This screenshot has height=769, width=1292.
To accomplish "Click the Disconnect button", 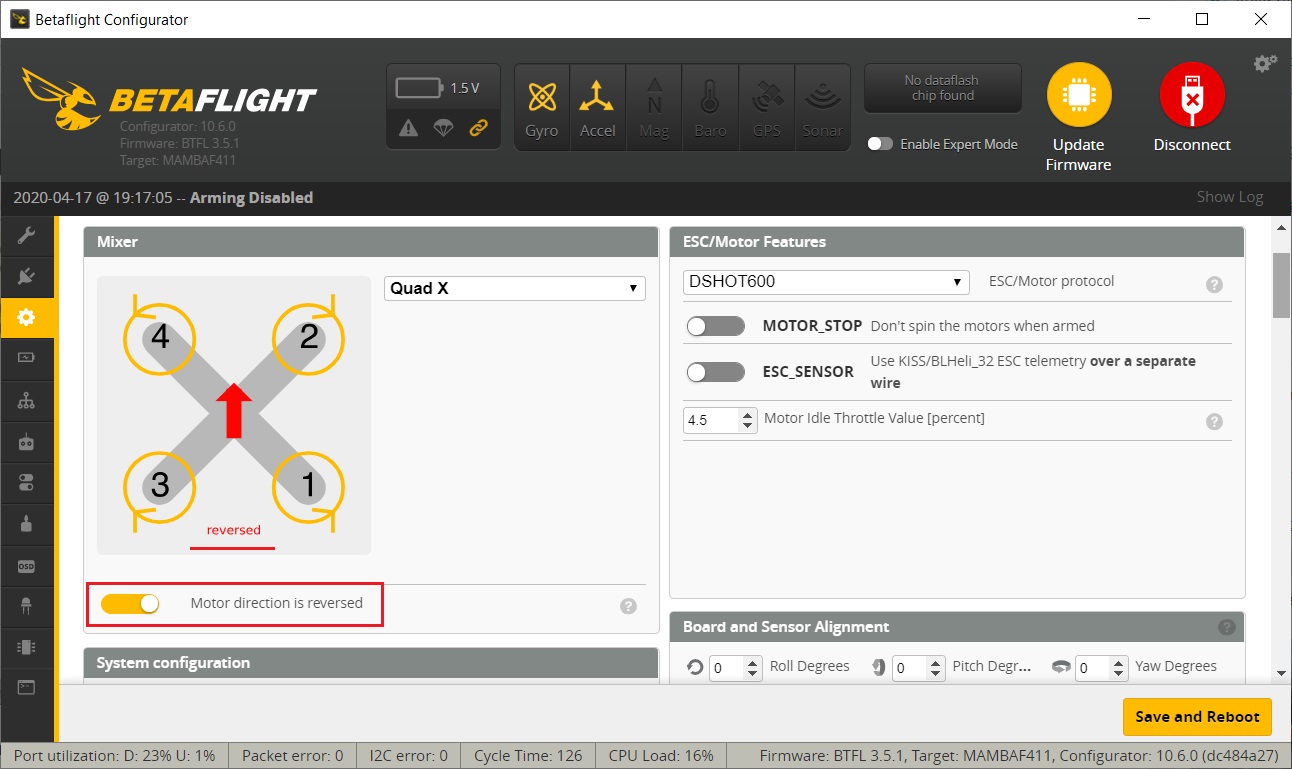I will coord(1192,108).
